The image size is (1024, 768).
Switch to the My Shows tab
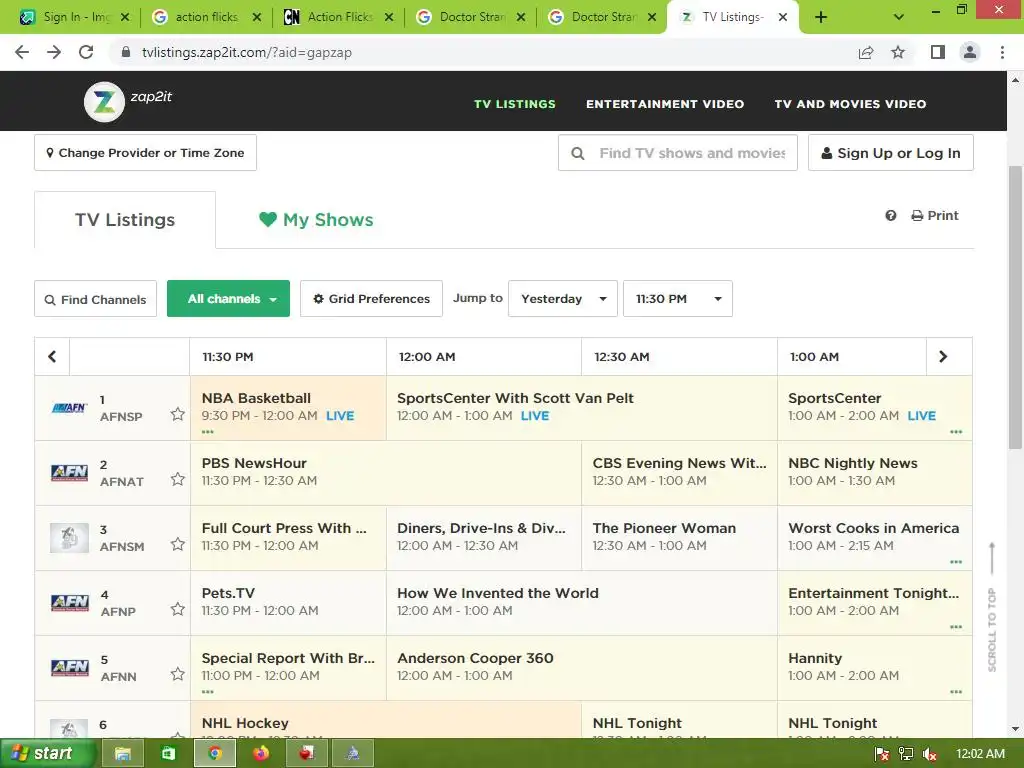[316, 219]
